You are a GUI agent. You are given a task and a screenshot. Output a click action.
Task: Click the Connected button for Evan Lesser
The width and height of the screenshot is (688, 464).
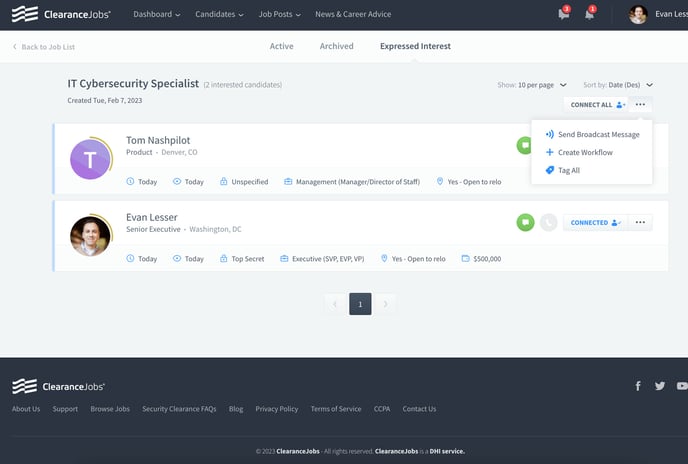(595, 223)
